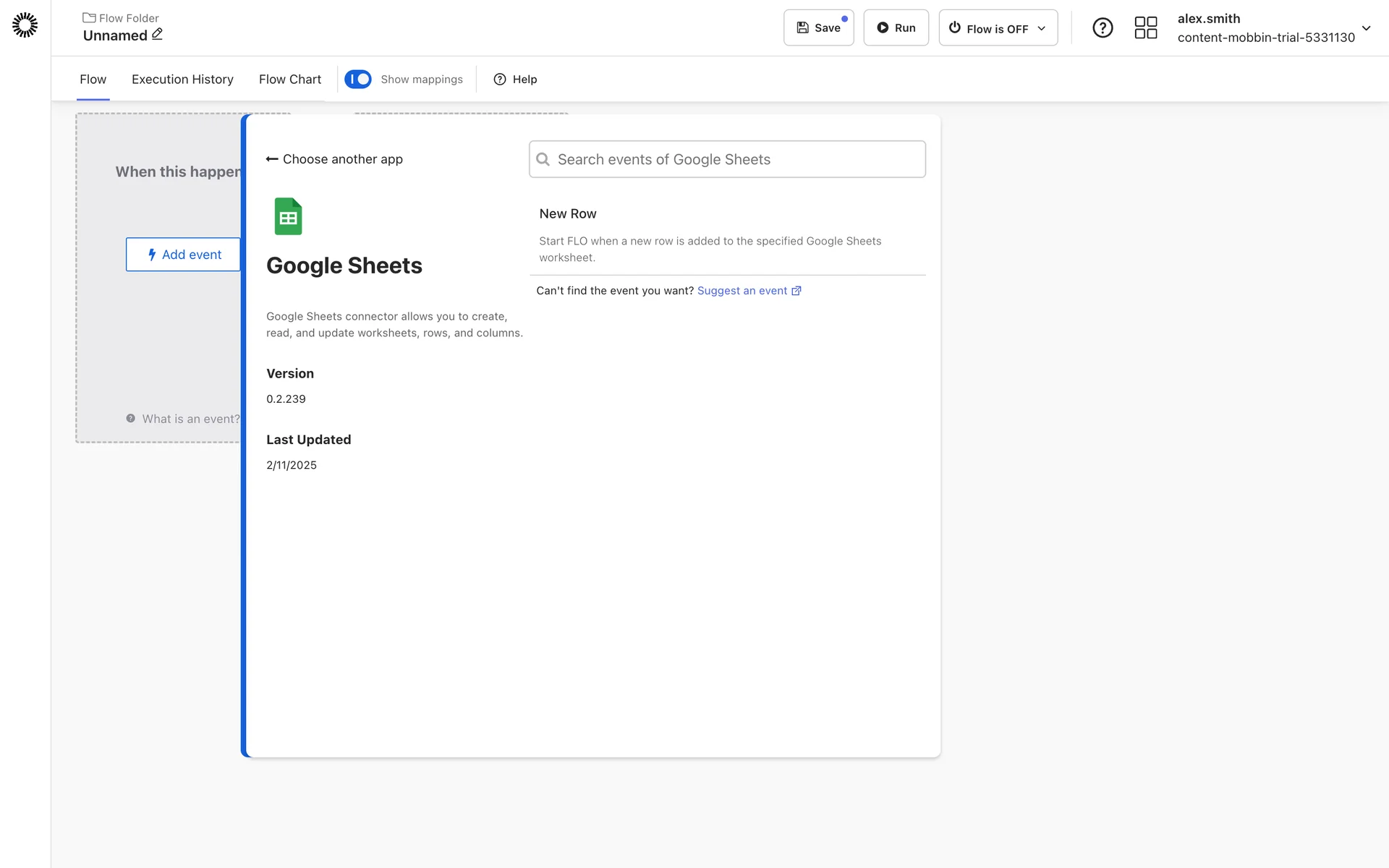This screenshot has width=1389, height=868.
Task: Click the pencil icon next to Unnamed
Action: (x=157, y=34)
